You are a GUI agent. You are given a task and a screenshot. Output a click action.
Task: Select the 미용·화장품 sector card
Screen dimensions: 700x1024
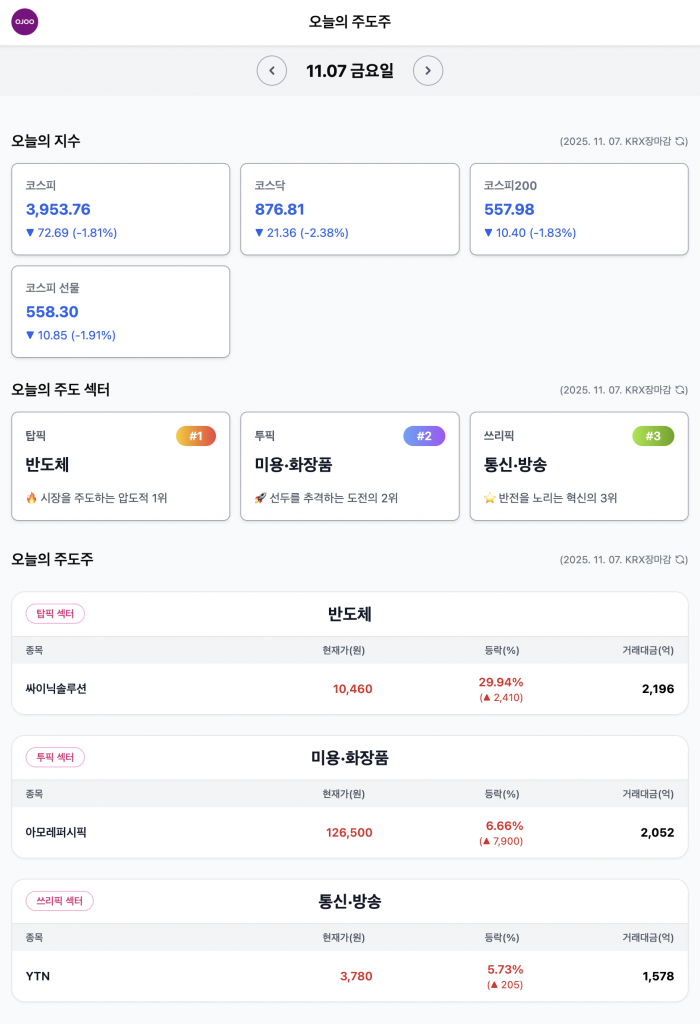click(x=350, y=466)
